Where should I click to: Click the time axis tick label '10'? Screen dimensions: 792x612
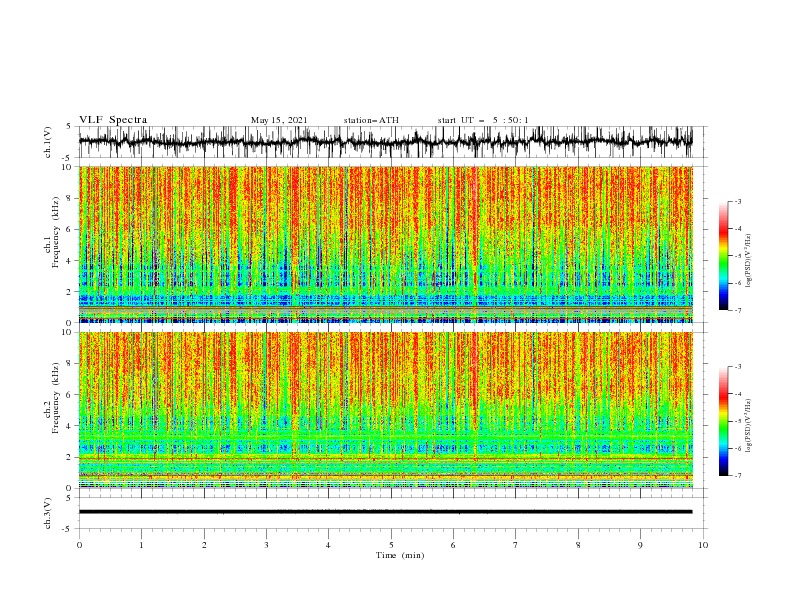click(703, 545)
